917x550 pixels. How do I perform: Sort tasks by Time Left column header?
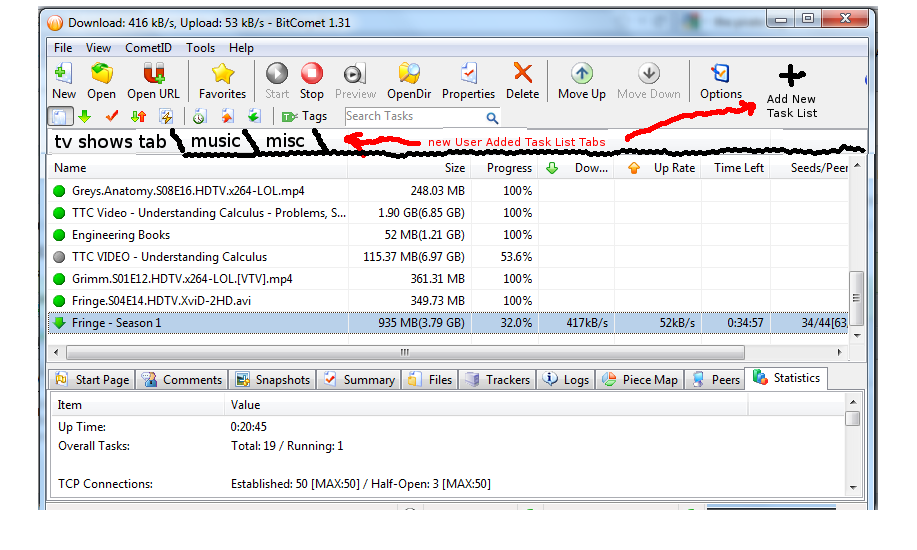tap(736, 168)
